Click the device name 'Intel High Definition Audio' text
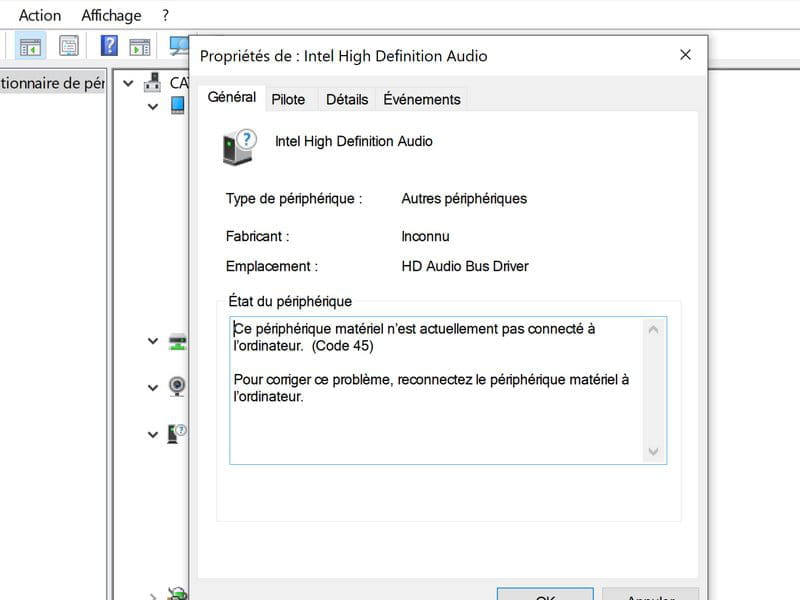The width and height of the screenshot is (800, 600). tap(354, 141)
